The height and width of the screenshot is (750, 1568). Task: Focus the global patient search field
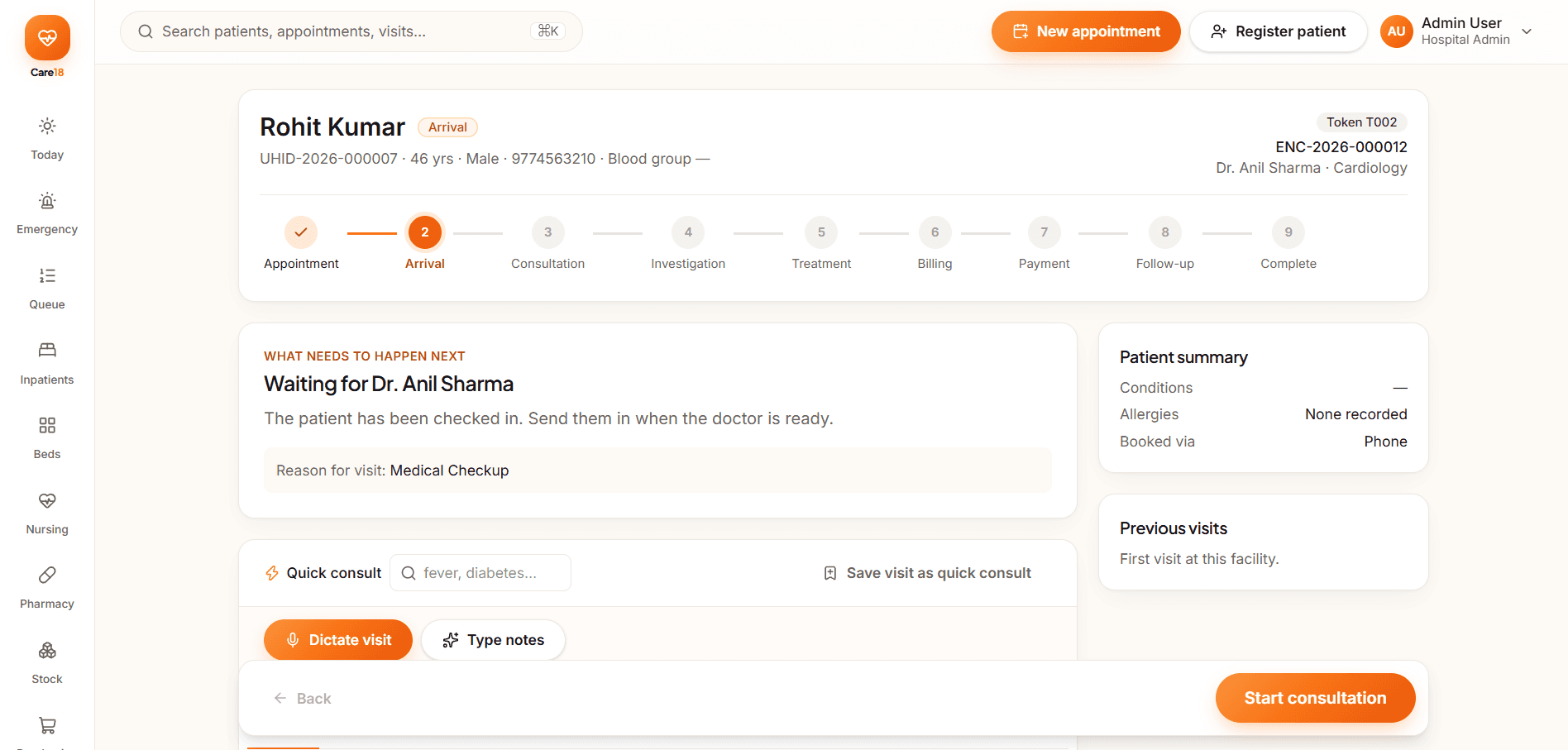coord(351,31)
